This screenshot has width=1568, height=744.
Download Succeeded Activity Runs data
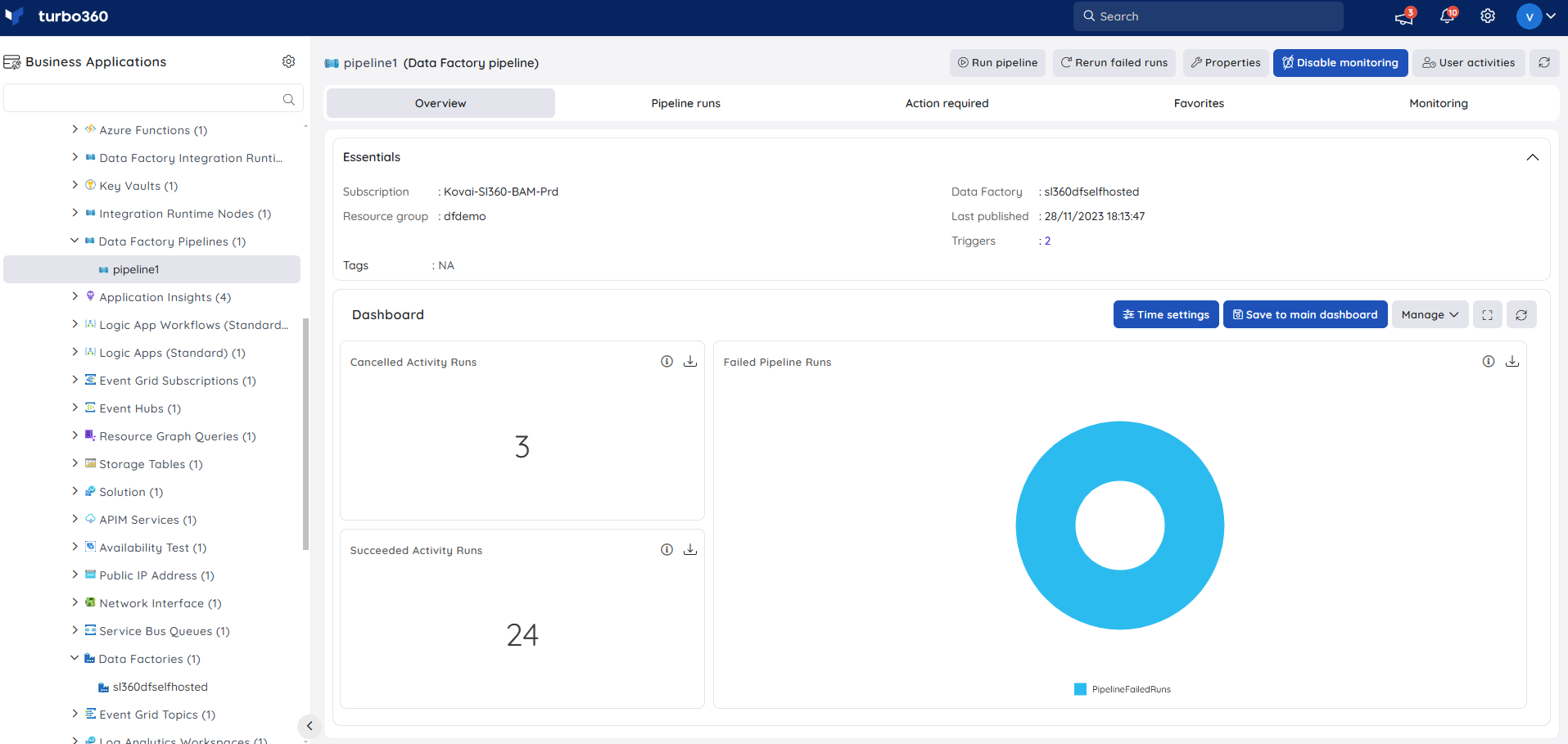[x=690, y=549]
